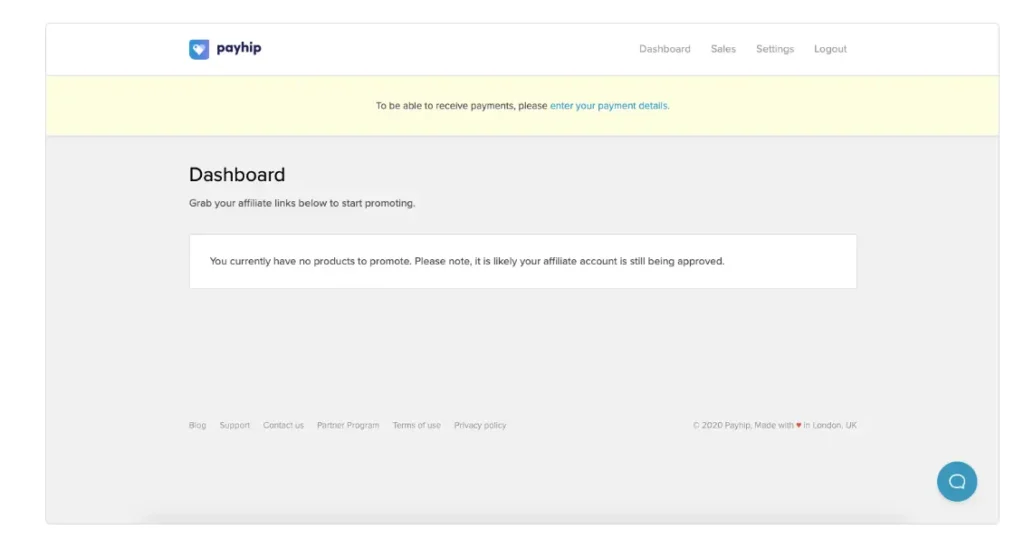The image size is (1024, 539).
Task: Click the 'Grab your affiliate links' subtitle
Action: (301, 203)
